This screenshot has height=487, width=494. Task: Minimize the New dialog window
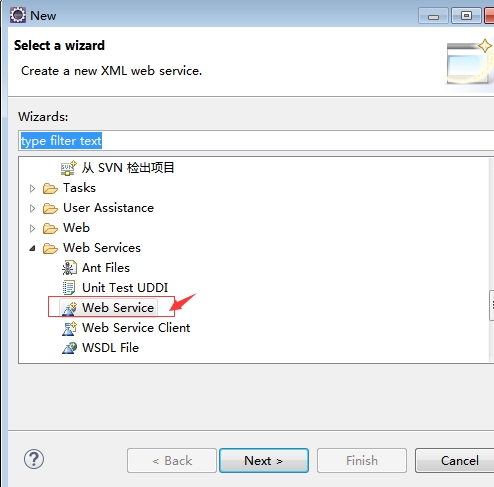point(433,16)
